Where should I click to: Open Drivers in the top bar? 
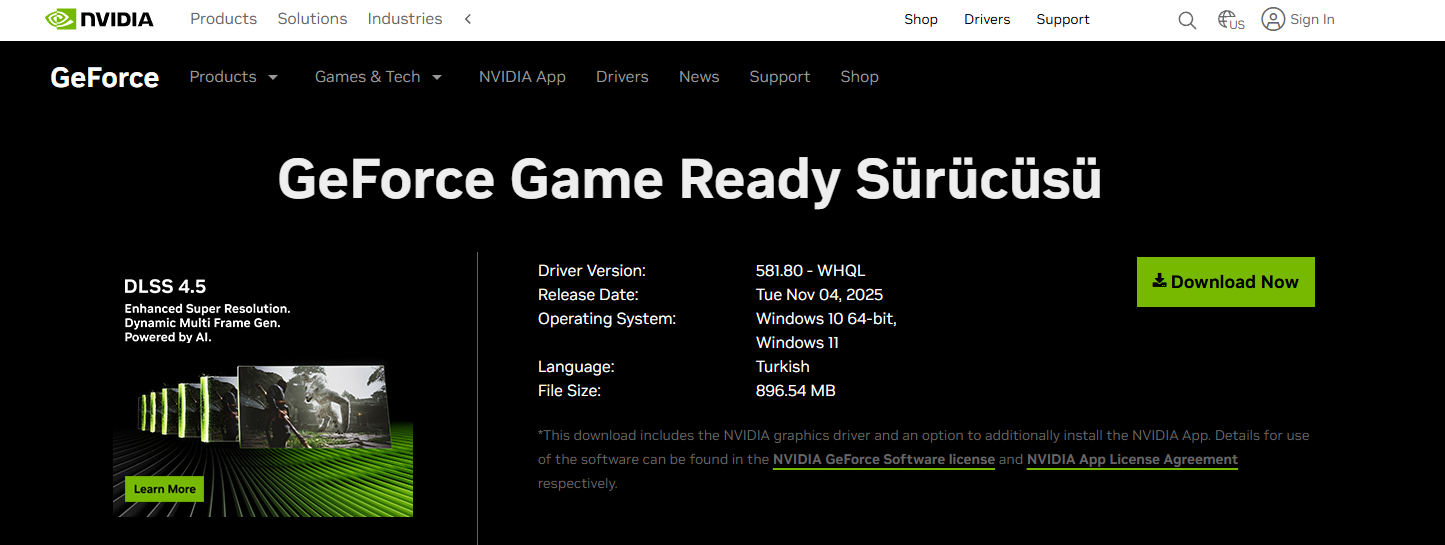point(987,19)
